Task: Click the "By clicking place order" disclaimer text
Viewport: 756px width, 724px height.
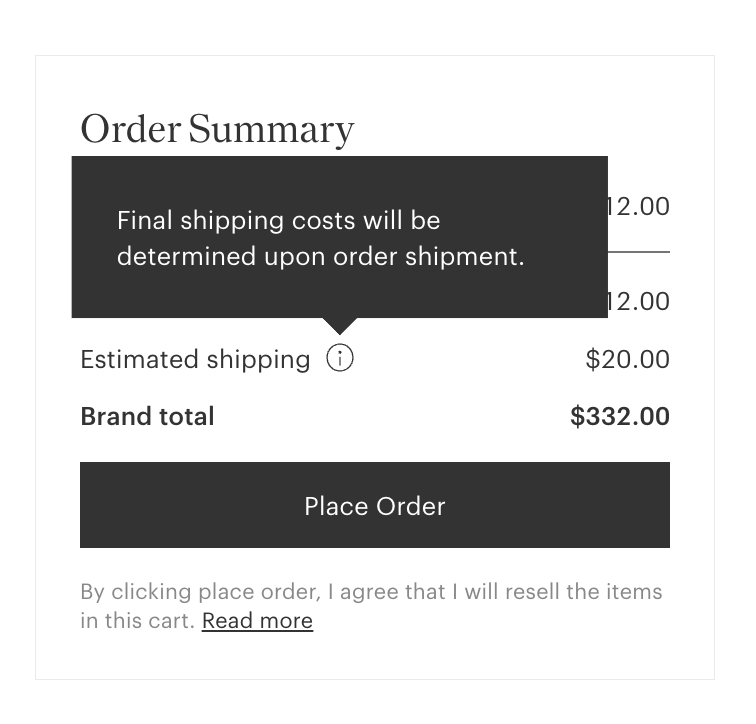Action: [x=200, y=592]
